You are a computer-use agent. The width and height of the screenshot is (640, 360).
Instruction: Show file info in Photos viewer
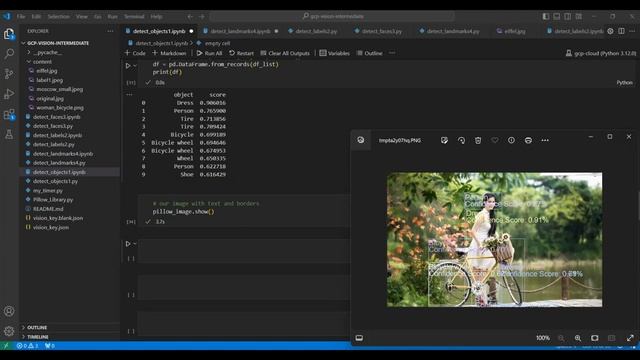511,140
